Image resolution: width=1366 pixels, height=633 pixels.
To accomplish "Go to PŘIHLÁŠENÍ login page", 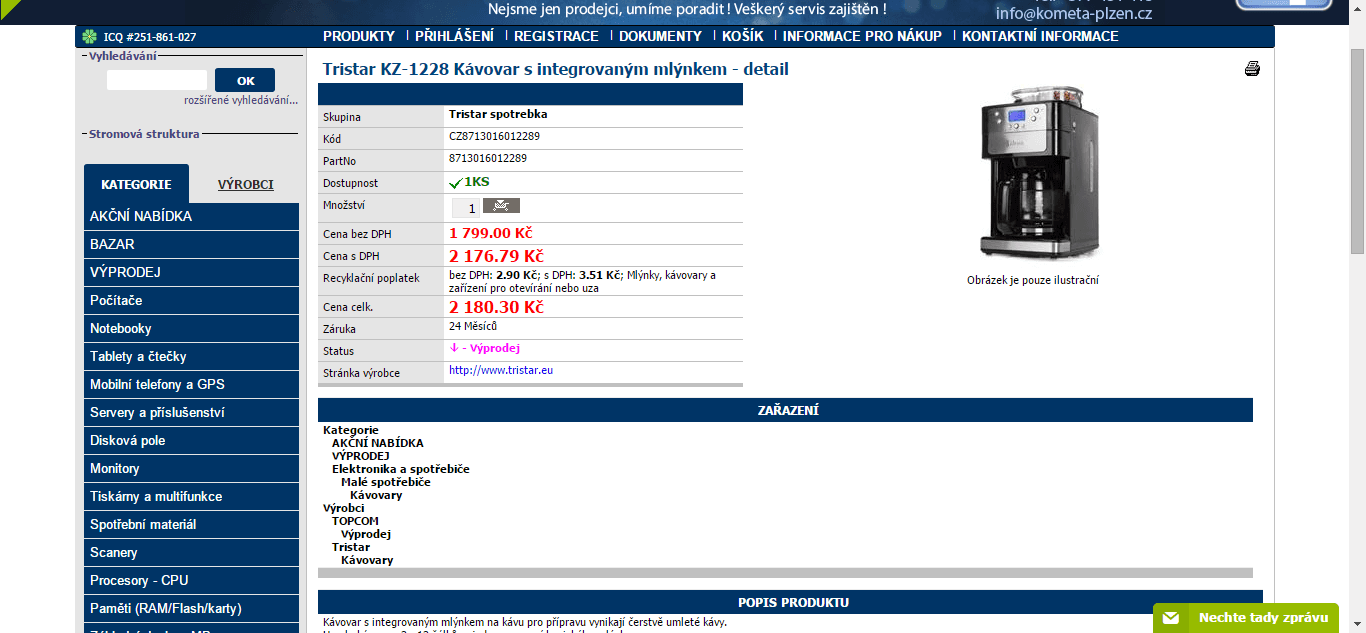I will [x=454, y=36].
